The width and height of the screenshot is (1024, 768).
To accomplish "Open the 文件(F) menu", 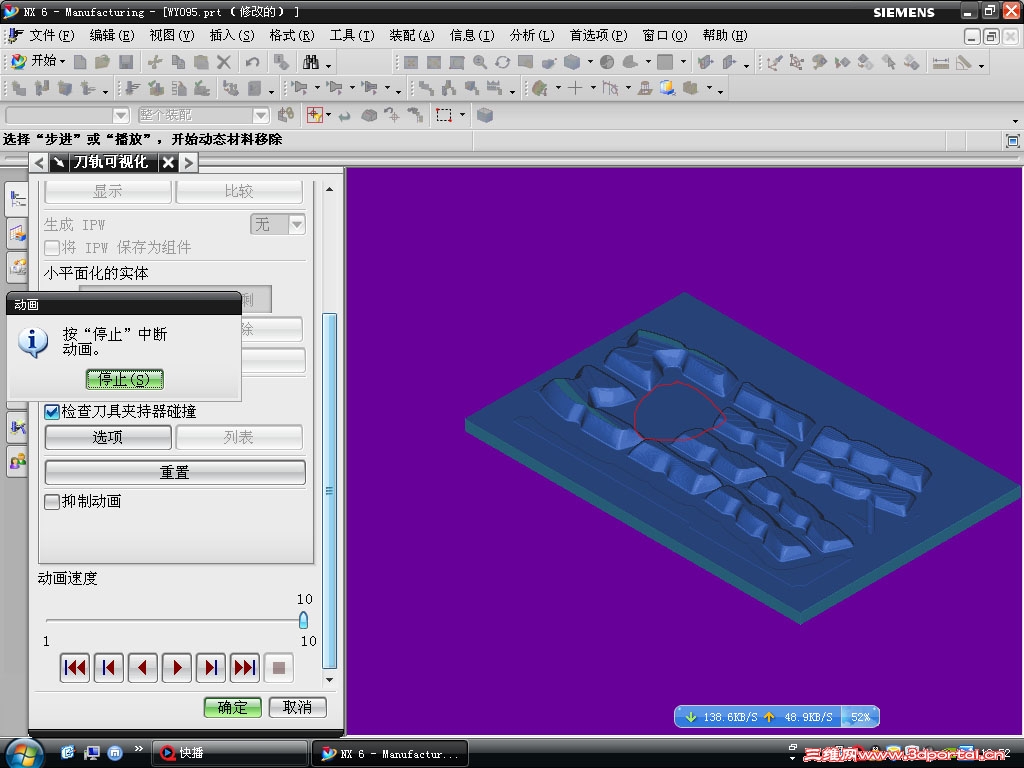I will (52, 35).
